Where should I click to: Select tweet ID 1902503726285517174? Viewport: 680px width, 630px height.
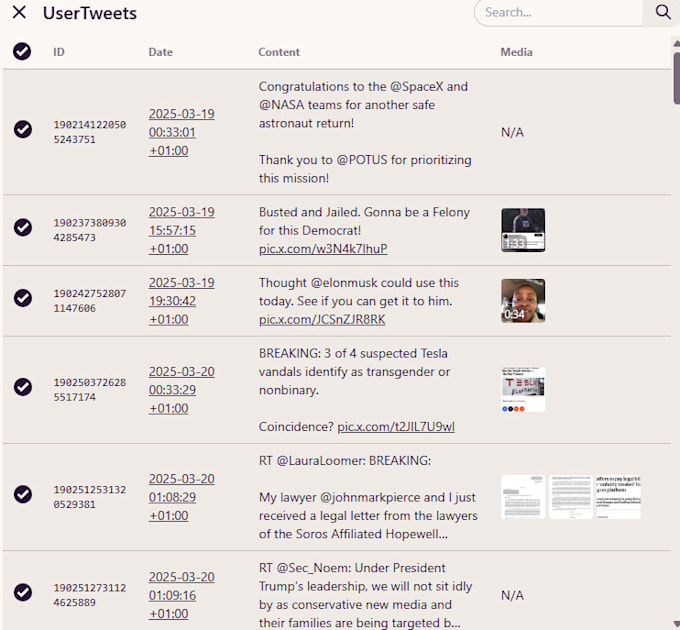click(x=90, y=390)
